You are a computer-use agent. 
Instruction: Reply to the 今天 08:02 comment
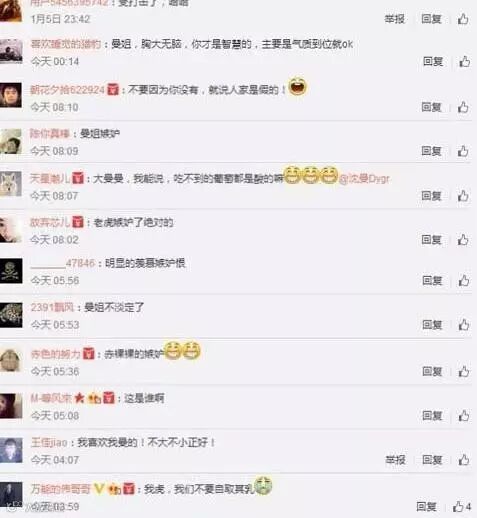(x=432, y=240)
